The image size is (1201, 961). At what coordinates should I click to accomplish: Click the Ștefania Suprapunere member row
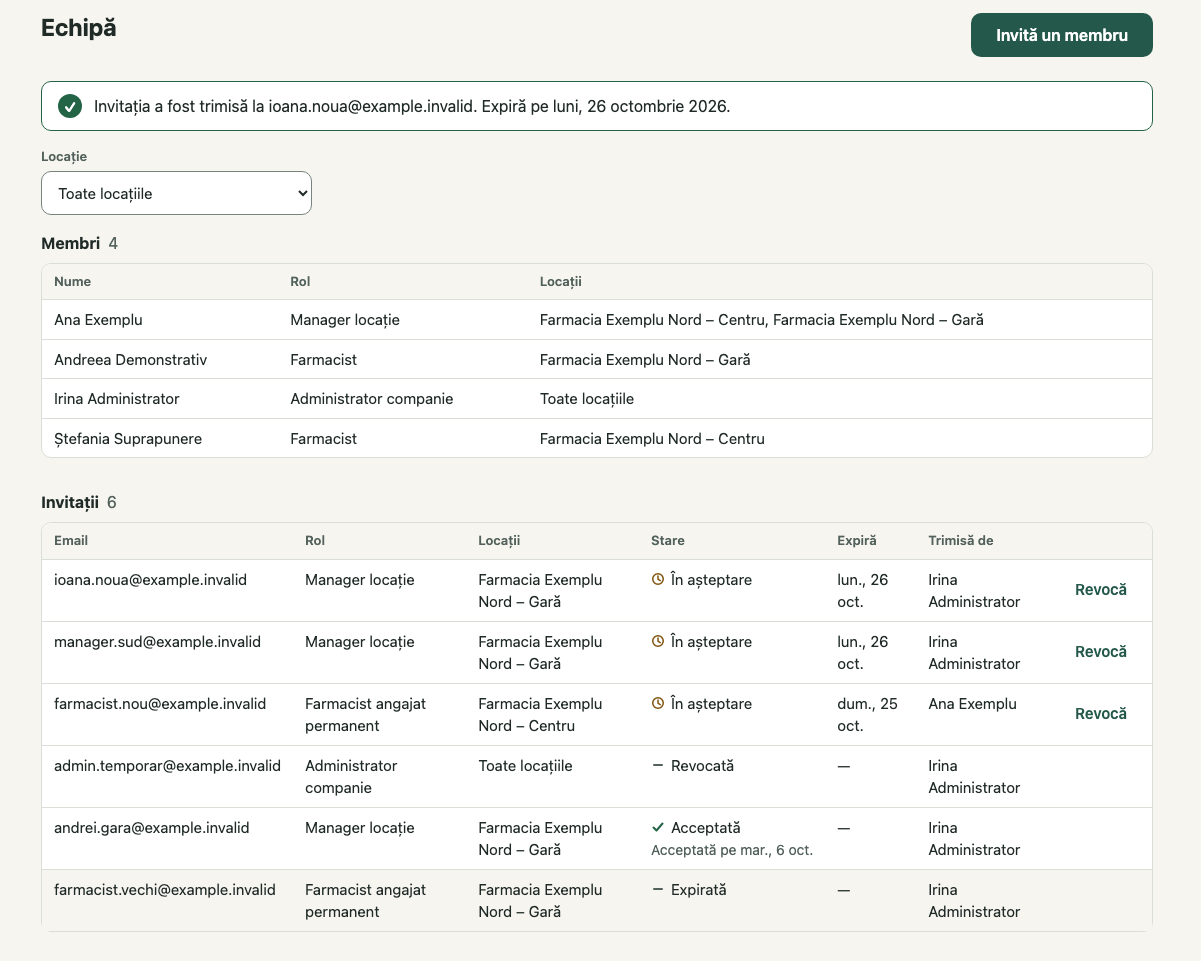(597, 438)
